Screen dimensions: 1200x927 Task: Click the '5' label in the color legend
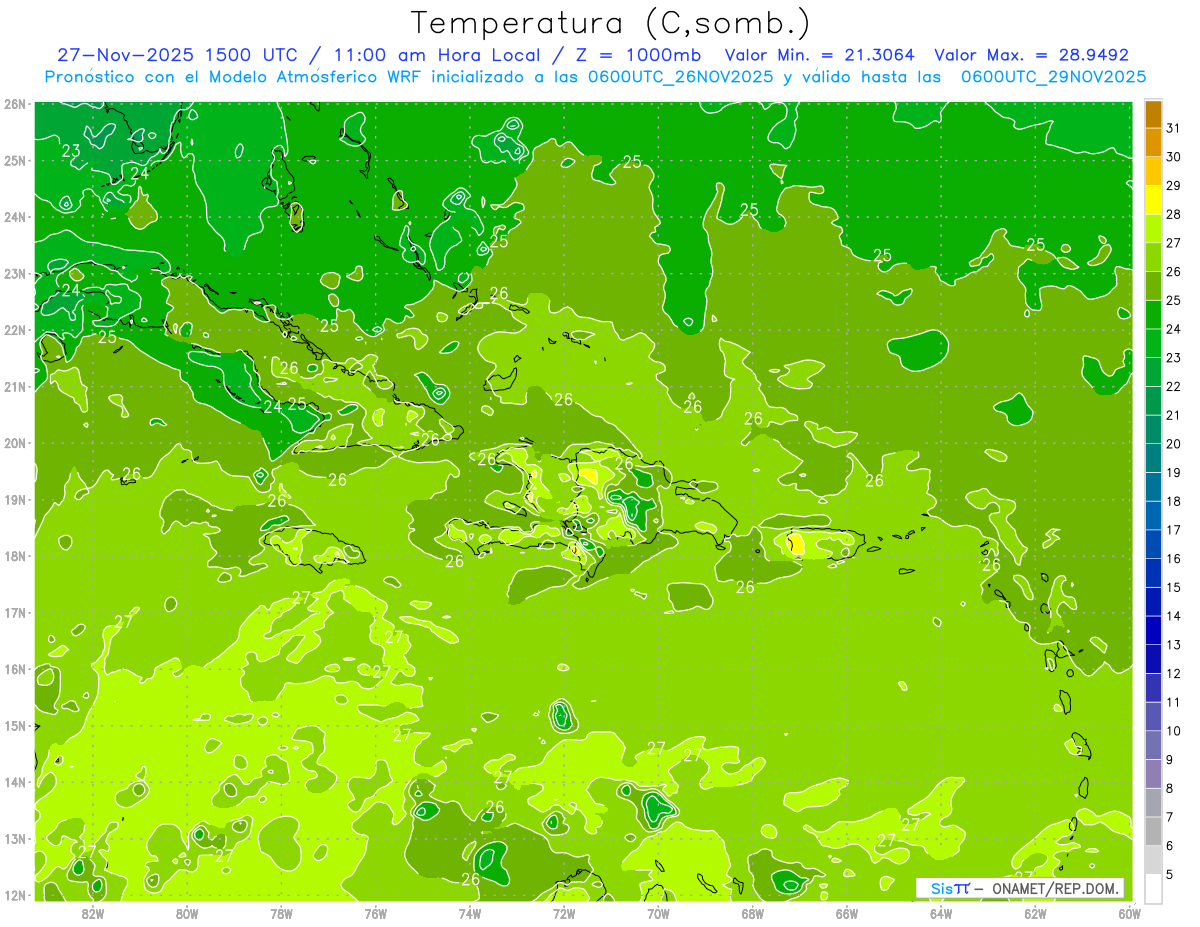click(x=1170, y=875)
